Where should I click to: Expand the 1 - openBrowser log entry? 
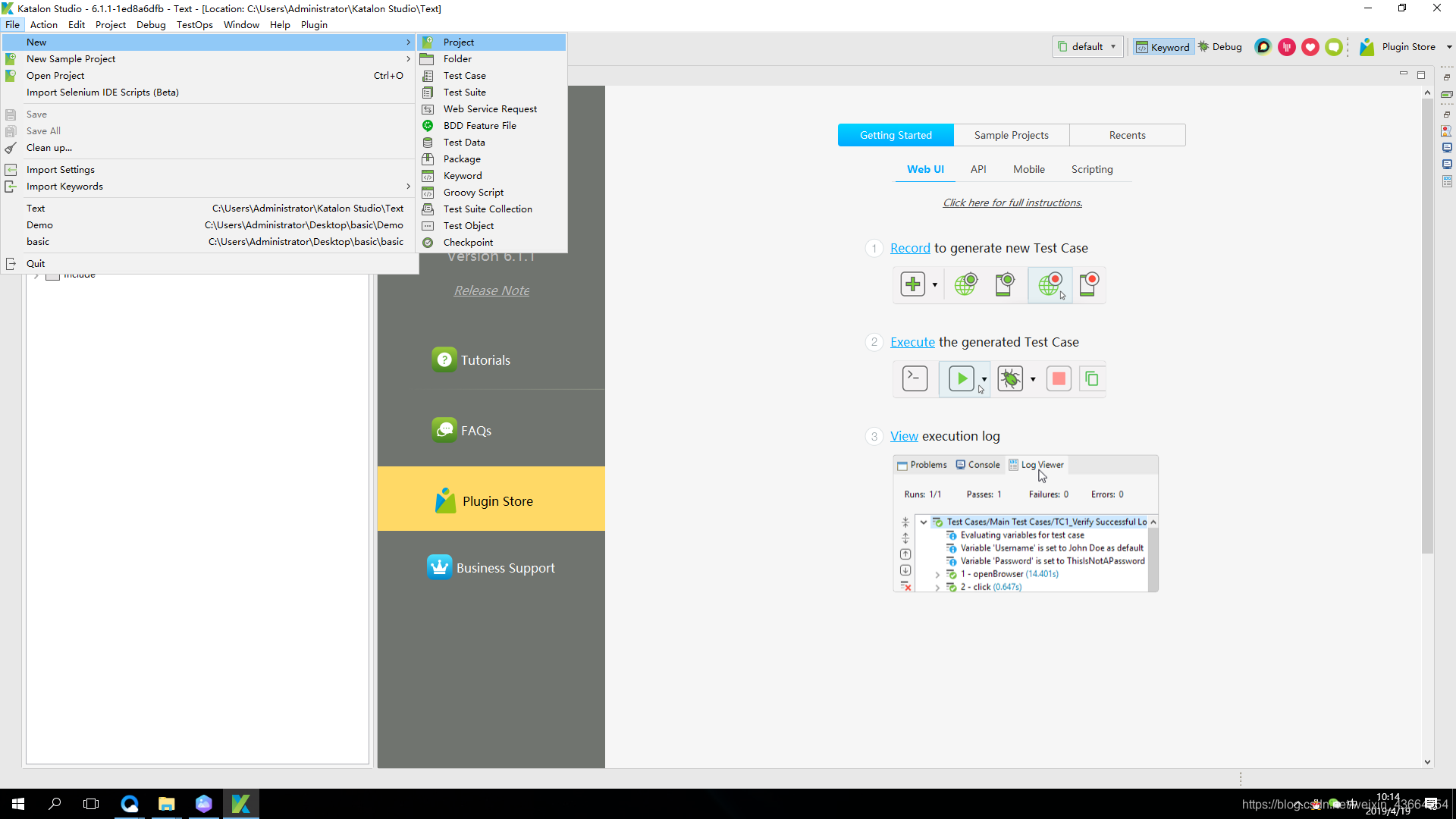click(937, 575)
